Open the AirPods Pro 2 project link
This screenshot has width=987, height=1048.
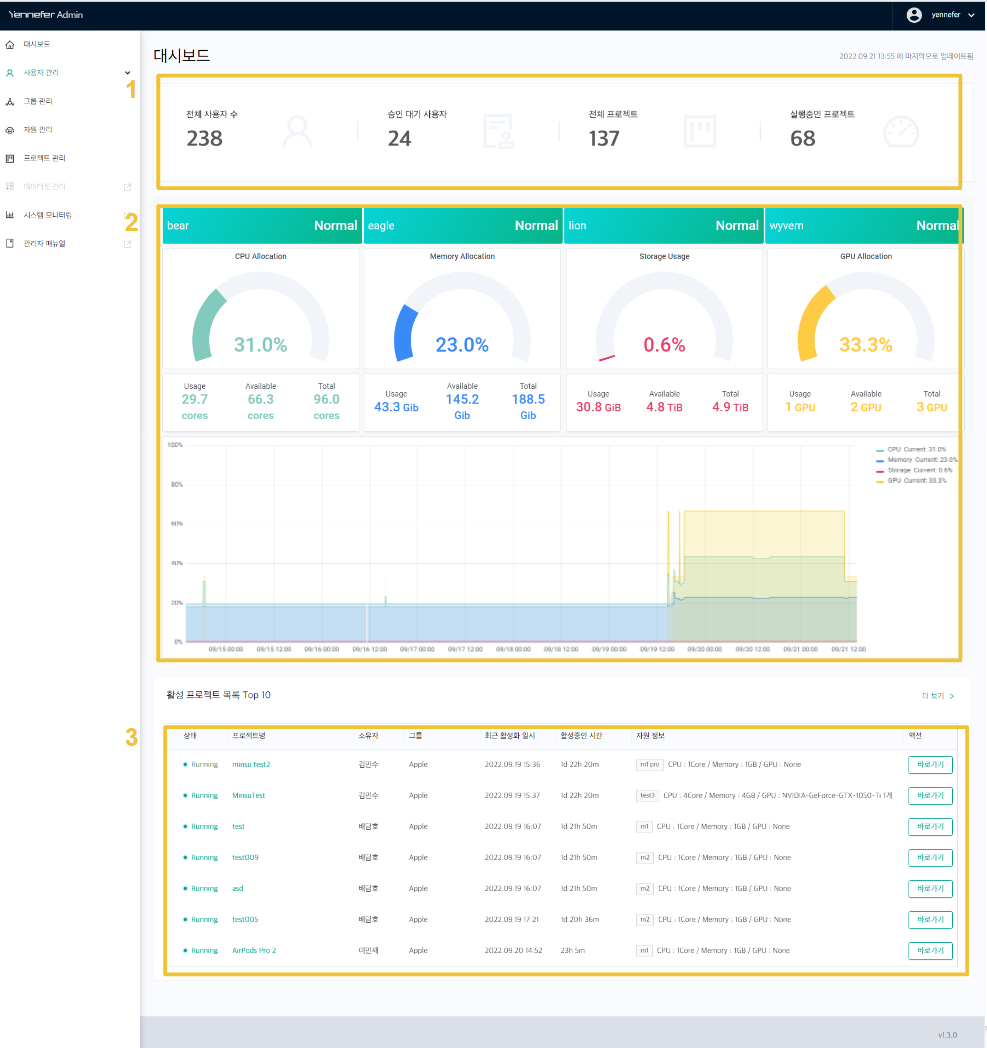(254, 950)
